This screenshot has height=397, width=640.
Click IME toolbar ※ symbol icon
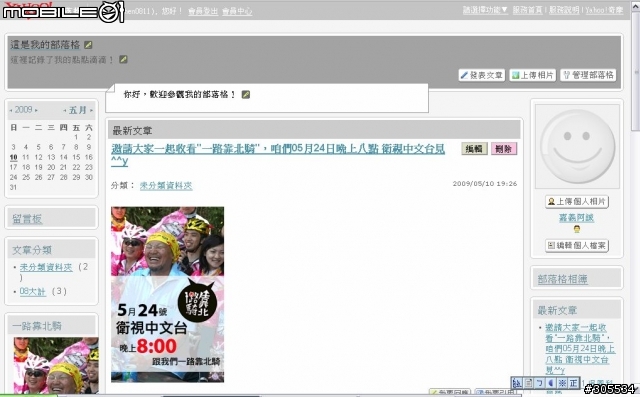point(562,383)
